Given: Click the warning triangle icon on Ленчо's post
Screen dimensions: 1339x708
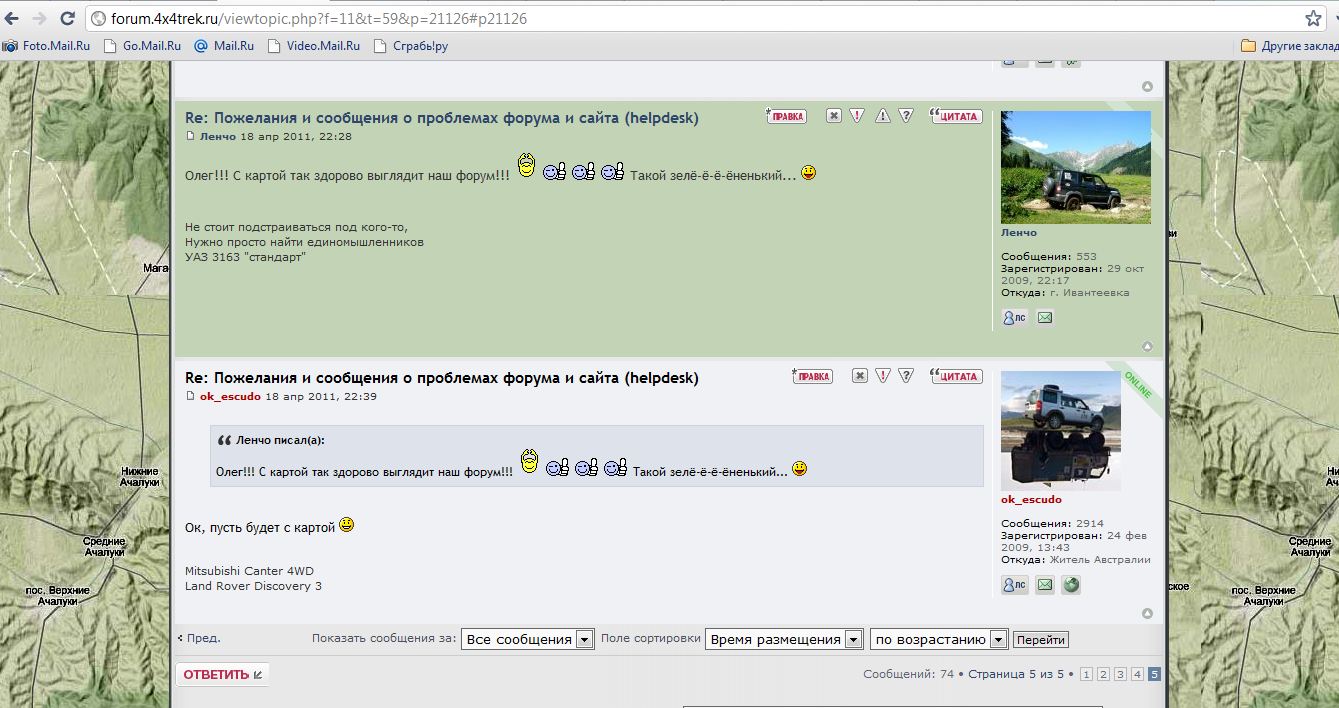Looking at the screenshot, I should pyautogui.click(x=882, y=116).
